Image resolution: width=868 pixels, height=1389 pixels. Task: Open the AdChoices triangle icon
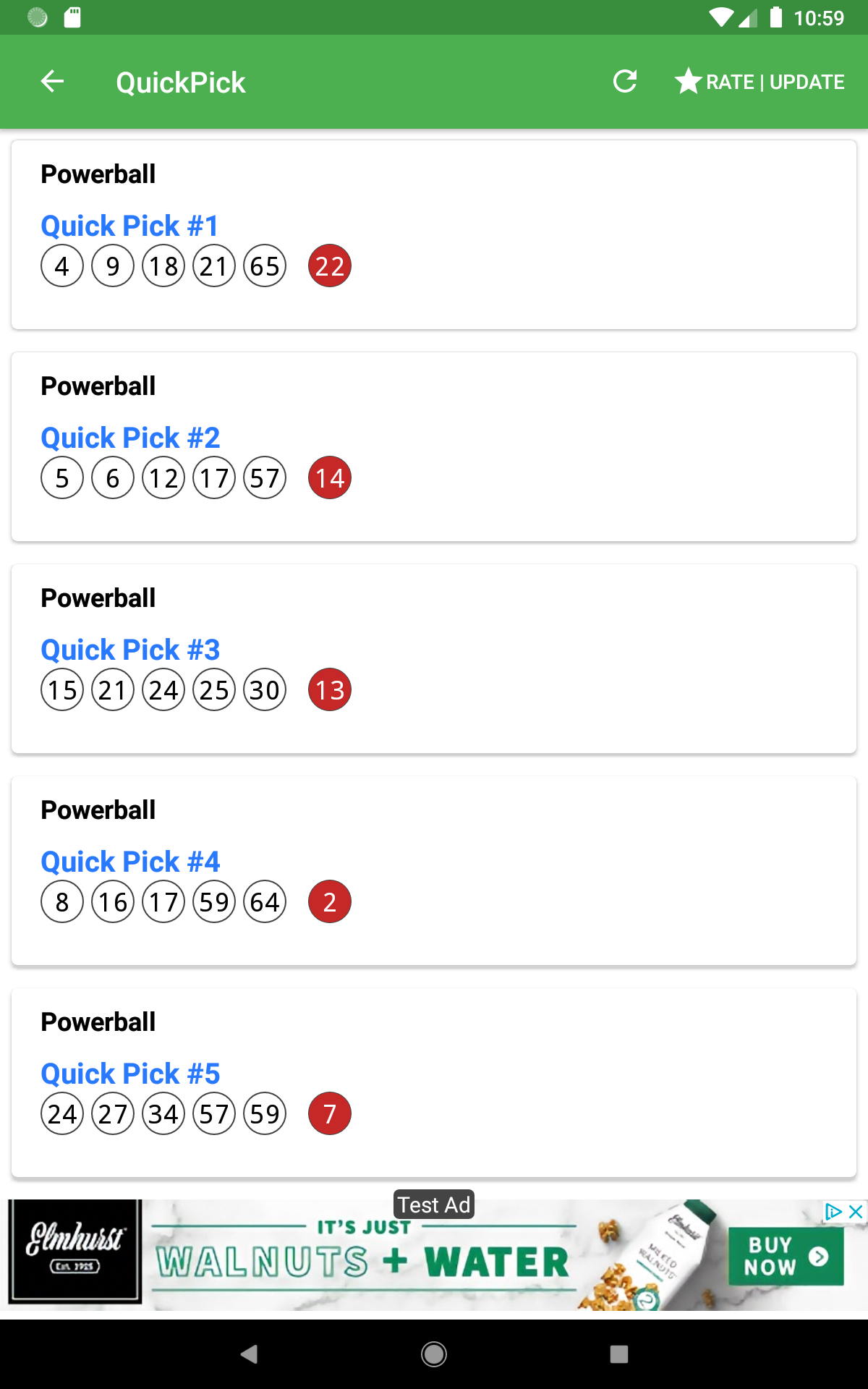(x=833, y=1212)
